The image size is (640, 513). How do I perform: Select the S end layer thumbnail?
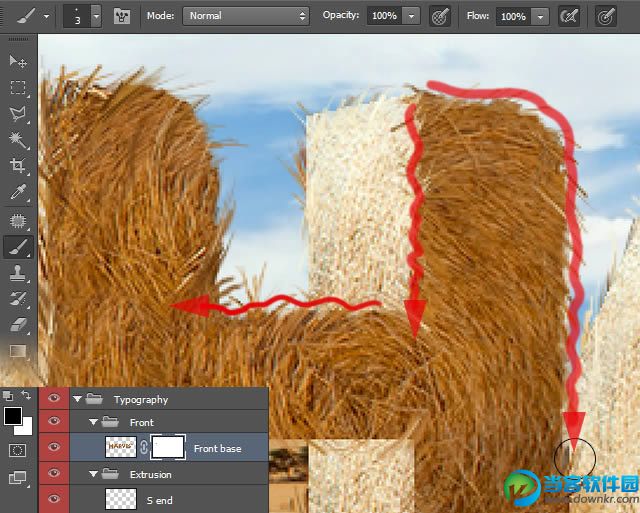pyautogui.click(x=121, y=499)
